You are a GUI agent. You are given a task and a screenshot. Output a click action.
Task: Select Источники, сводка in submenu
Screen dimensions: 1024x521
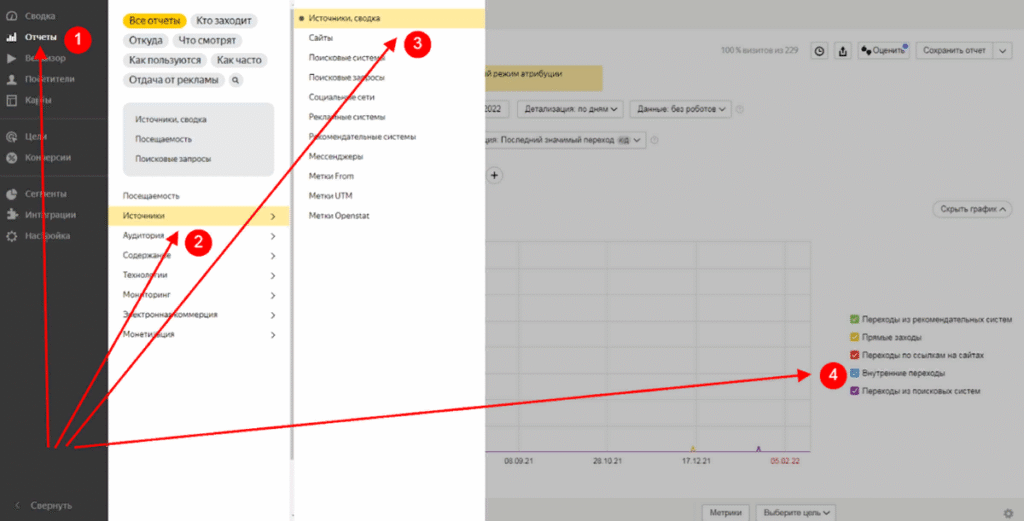(344, 18)
